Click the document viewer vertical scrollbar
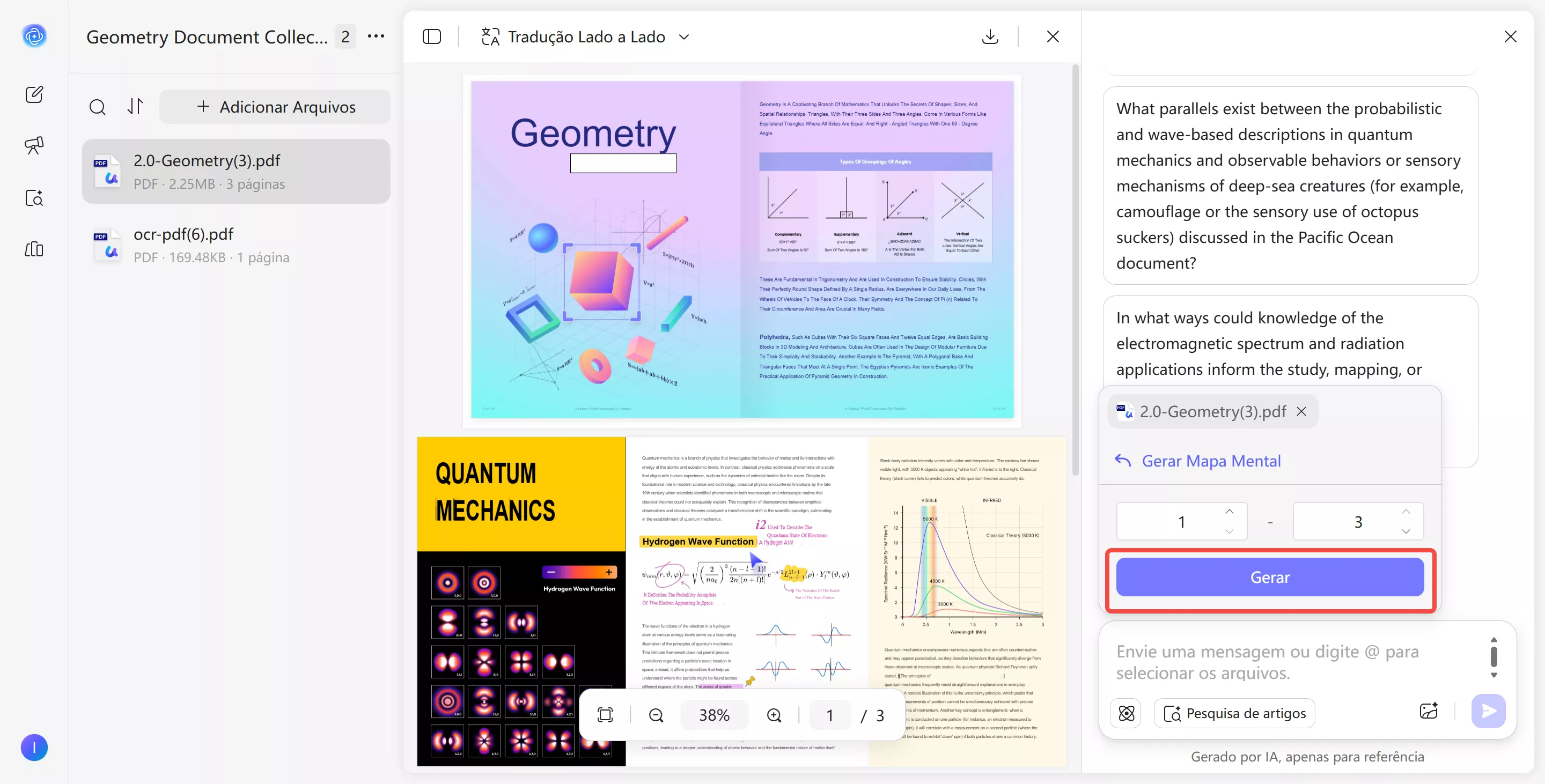1545x784 pixels. (1076, 270)
